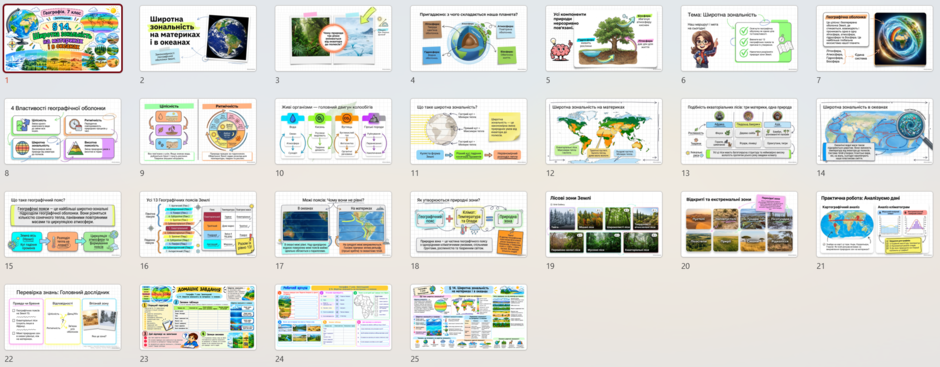Select slide 7 thumbnail
This screenshot has height=367, width=940.
[875, 38]
